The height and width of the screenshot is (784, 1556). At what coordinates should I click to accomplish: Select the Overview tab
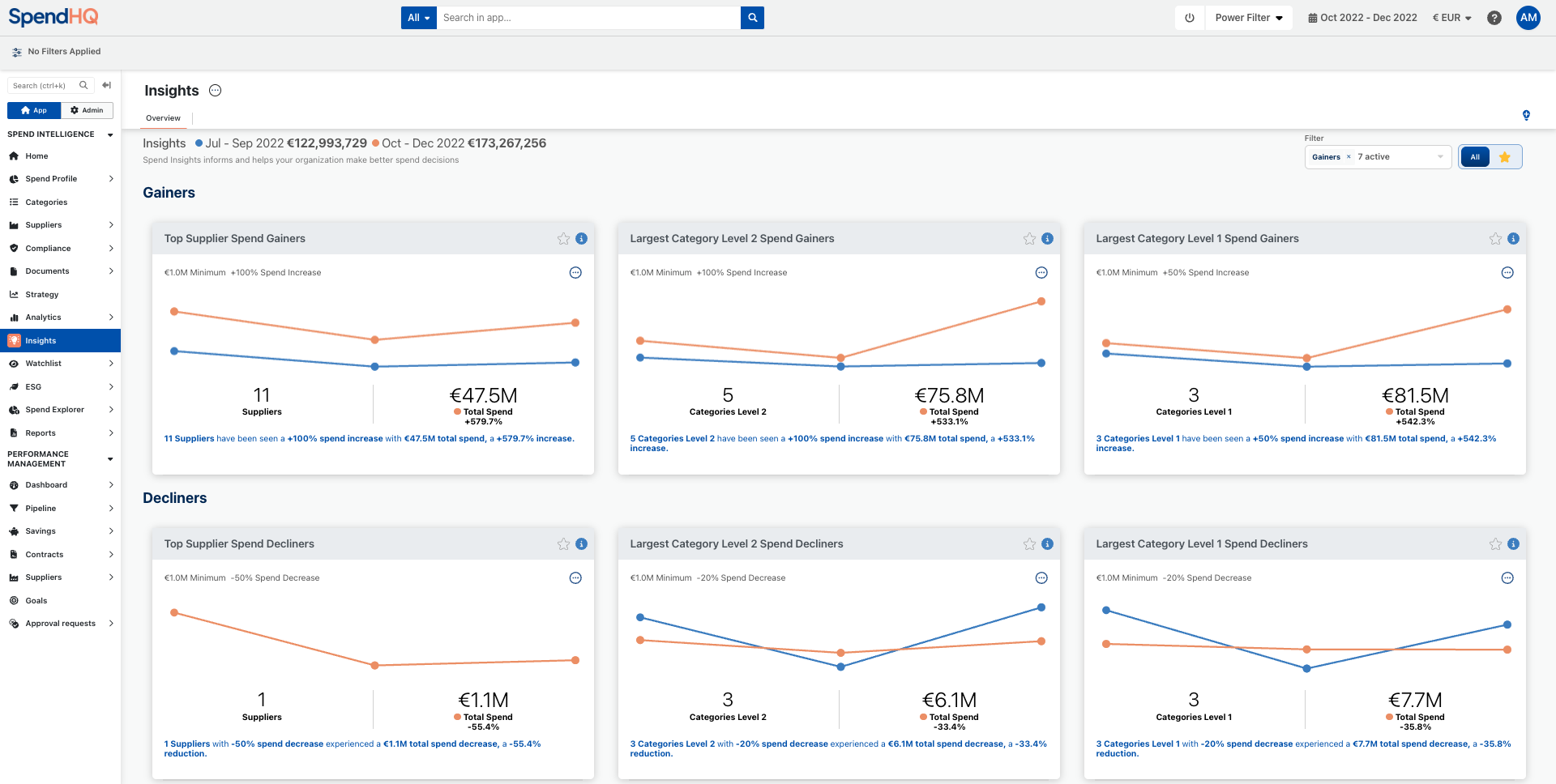pos(163,118)
